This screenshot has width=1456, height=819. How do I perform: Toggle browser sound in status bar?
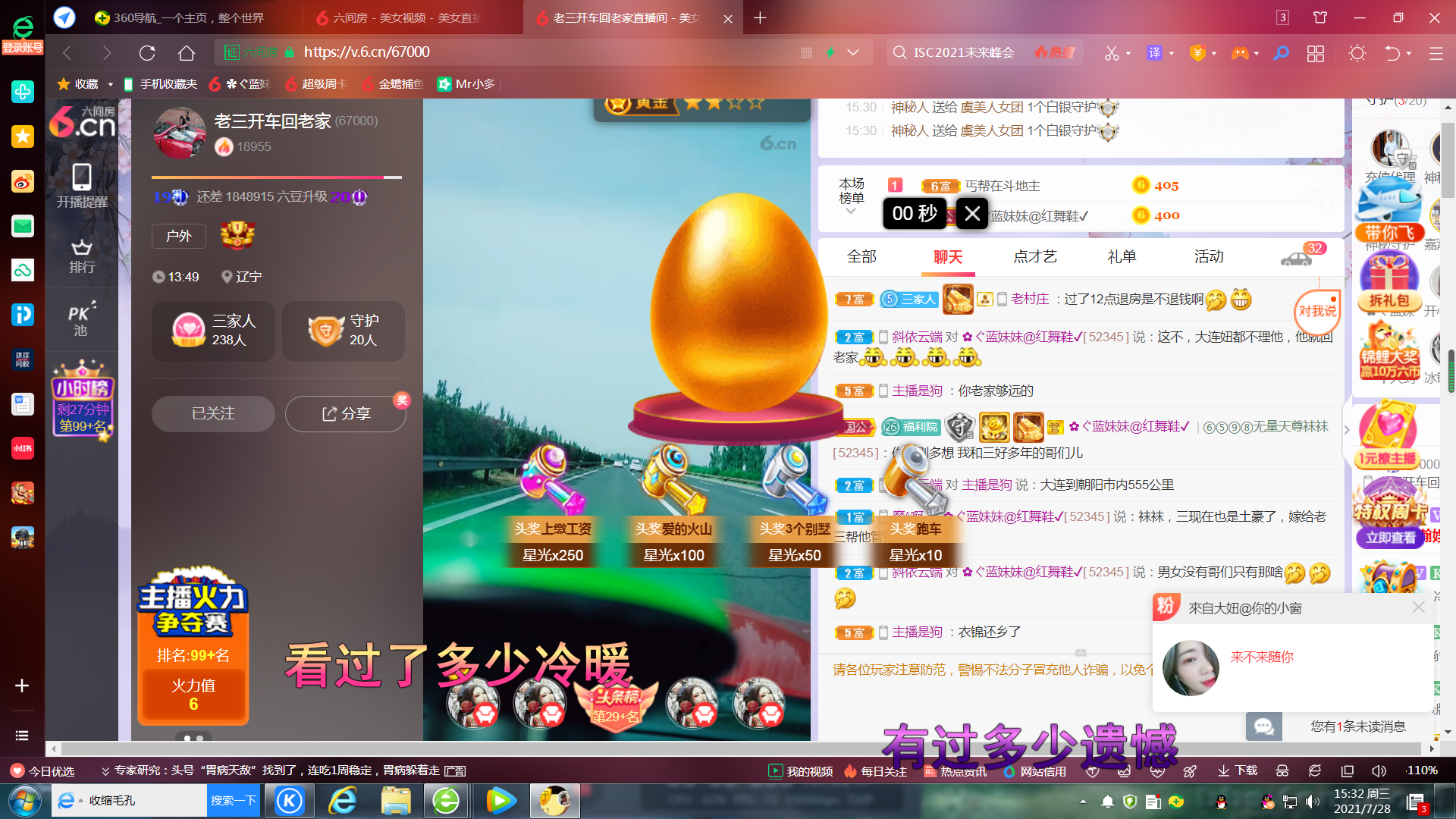click(1379, 771)
